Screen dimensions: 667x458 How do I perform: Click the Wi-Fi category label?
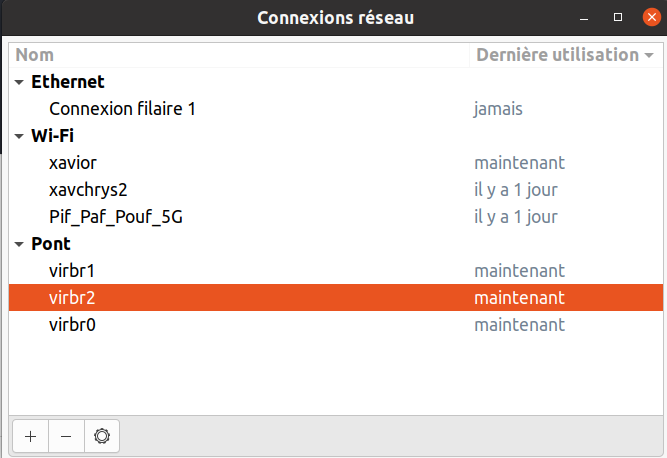[52, 136]
